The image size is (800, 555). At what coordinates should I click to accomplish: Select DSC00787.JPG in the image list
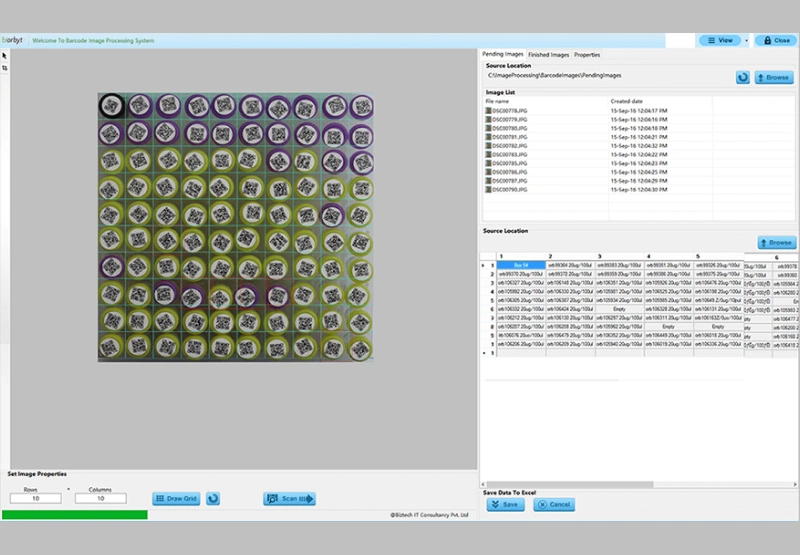(510, 181)
